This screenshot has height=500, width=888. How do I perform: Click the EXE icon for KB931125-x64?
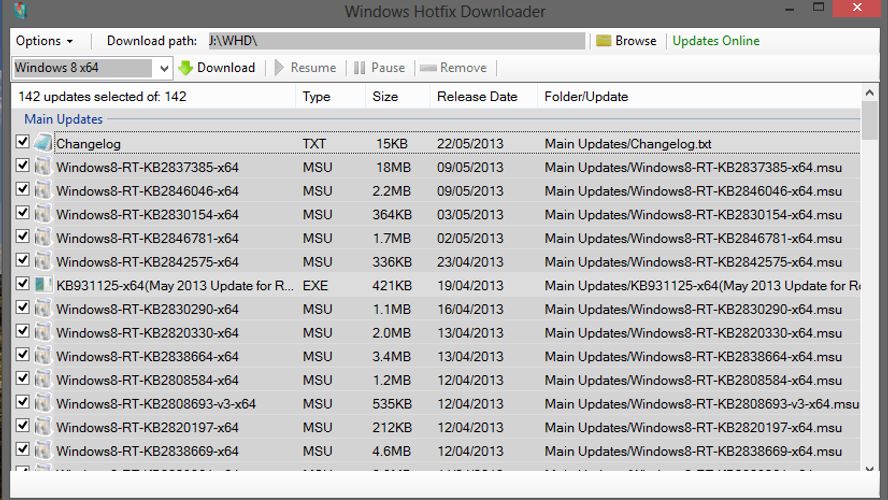tap(42, 285)
